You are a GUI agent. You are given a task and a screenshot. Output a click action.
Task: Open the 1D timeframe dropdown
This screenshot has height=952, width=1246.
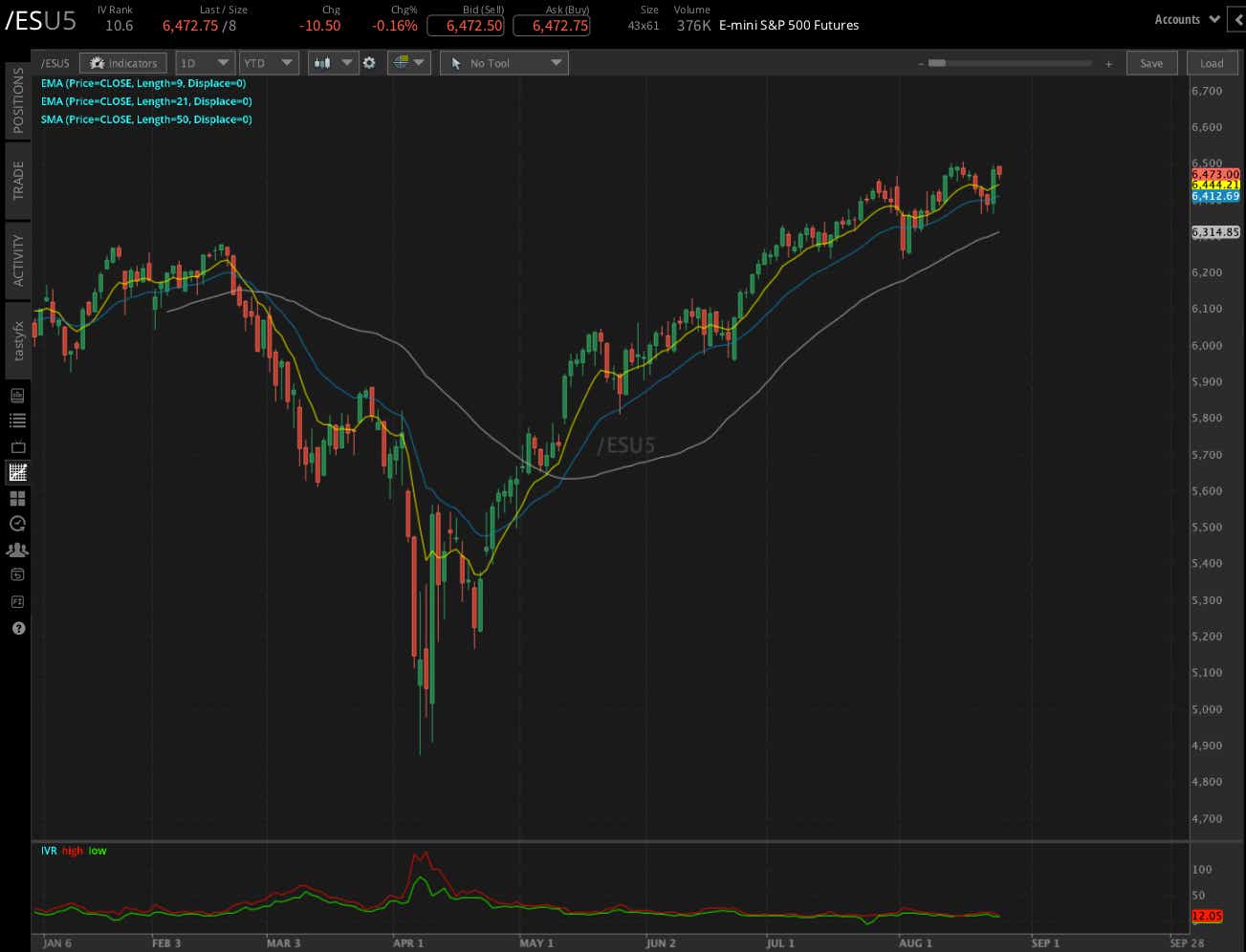[205, 62]
